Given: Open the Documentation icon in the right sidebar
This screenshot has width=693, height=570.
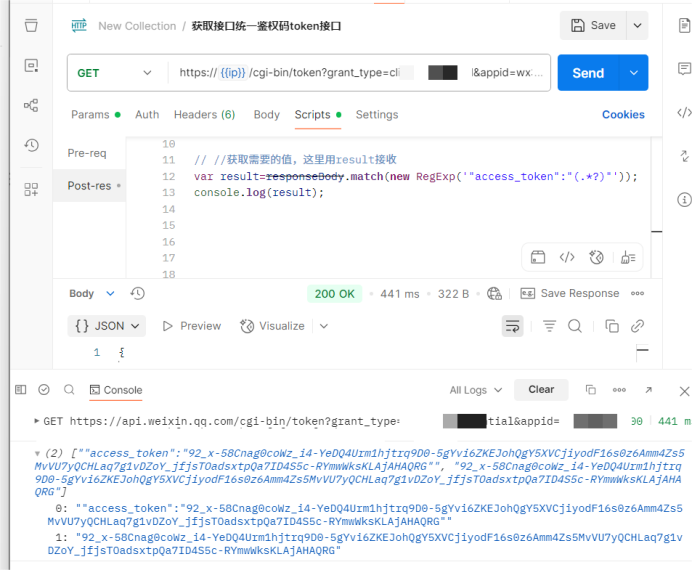Looking at the screenshot, I should pyautogui.click(x=684, y=25).
